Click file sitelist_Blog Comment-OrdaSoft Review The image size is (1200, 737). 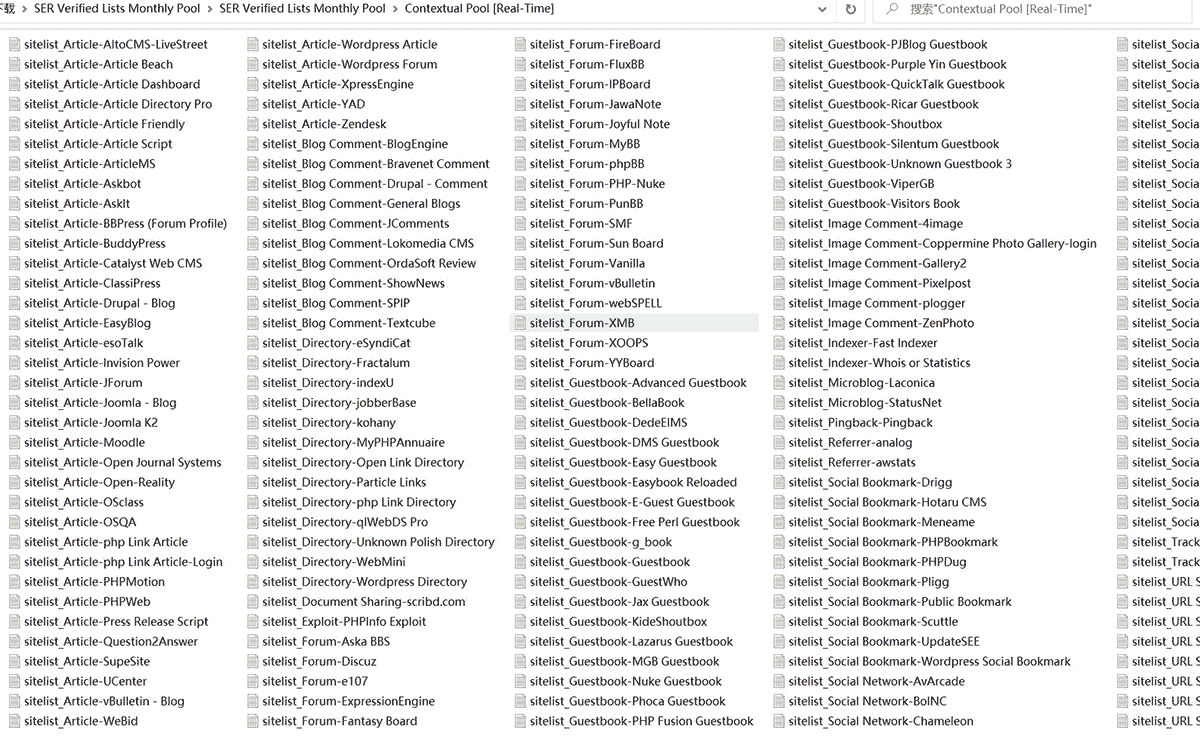pyautogui.click(x=369, y=263)
